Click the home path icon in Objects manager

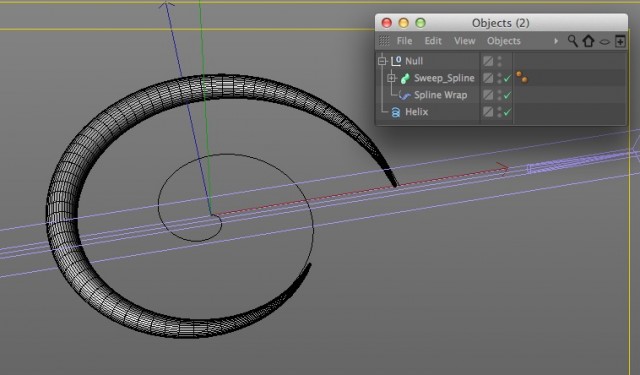[588, 41]
